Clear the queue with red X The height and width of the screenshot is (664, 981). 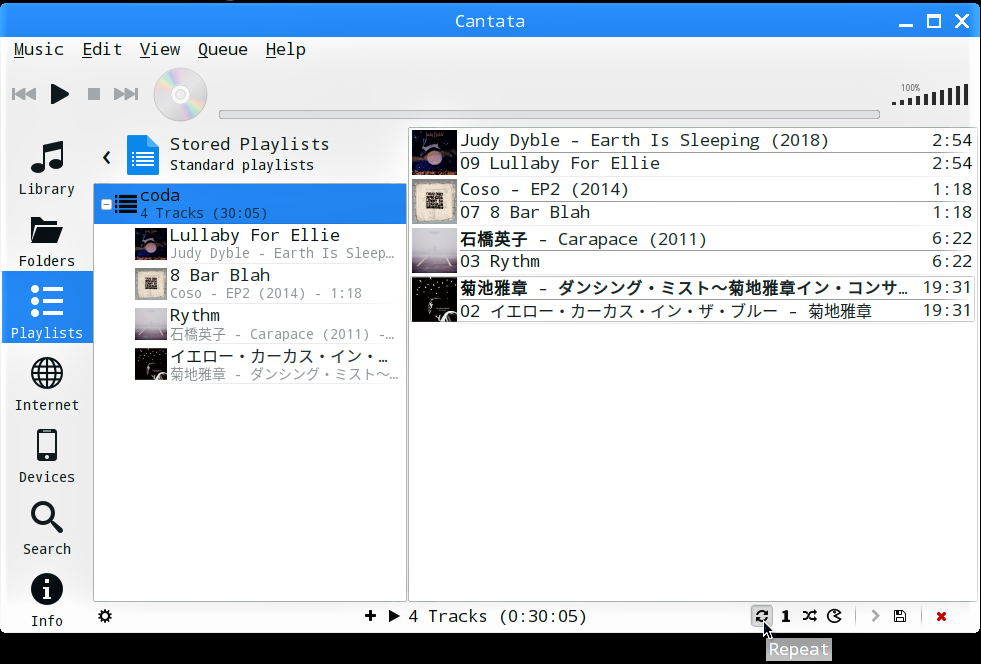point(941,616)
